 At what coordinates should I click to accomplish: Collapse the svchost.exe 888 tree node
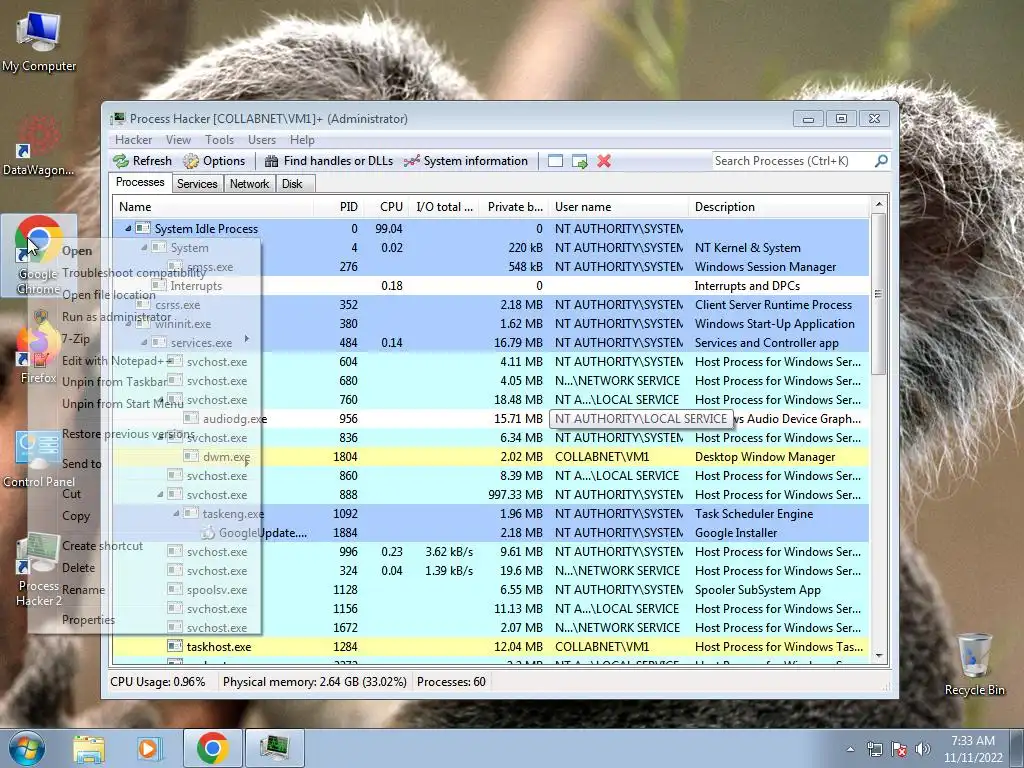click(x=160, y=495)
